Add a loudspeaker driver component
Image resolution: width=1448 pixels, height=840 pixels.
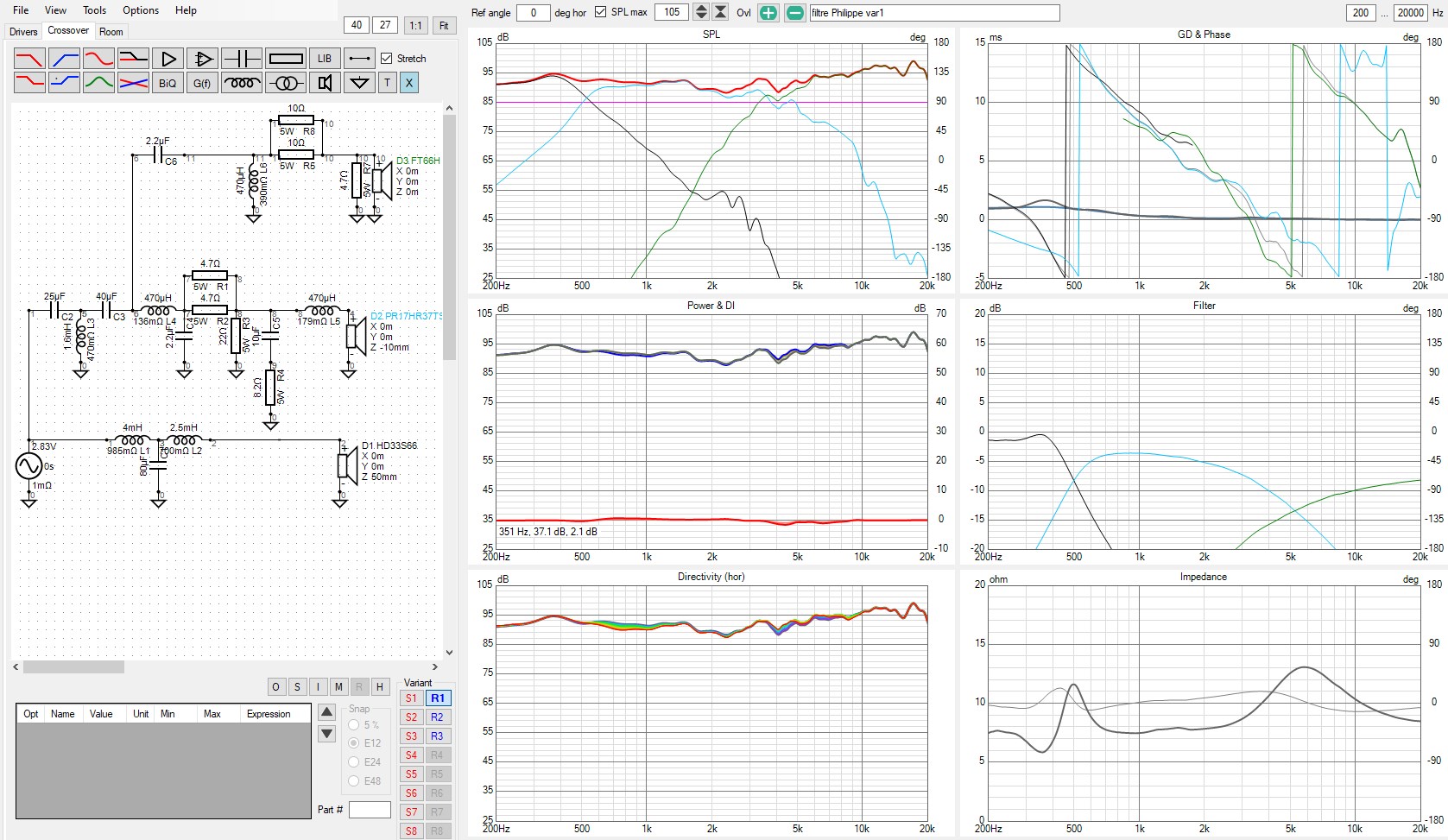point(325,83)
